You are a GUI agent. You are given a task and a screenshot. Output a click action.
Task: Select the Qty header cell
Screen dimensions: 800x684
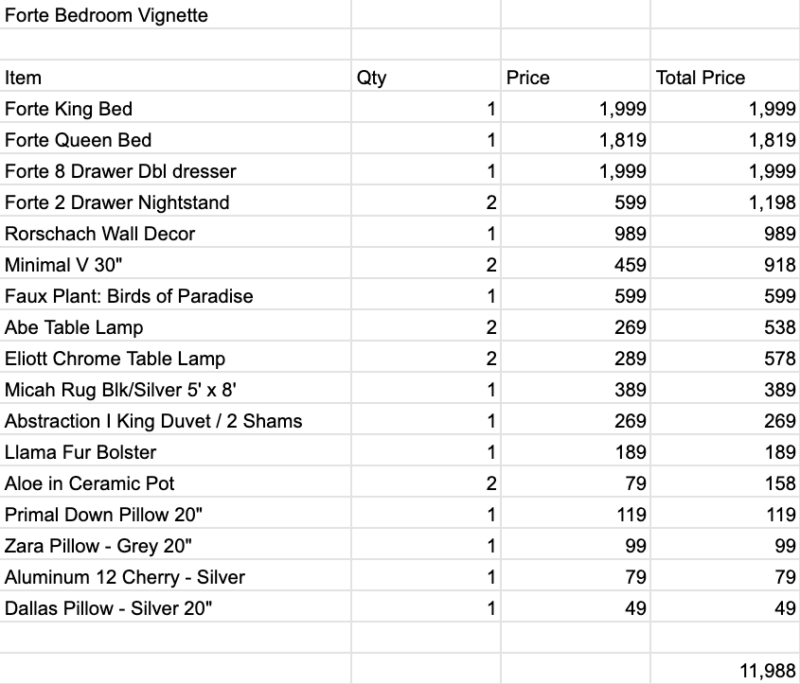(x=426, y=76)
